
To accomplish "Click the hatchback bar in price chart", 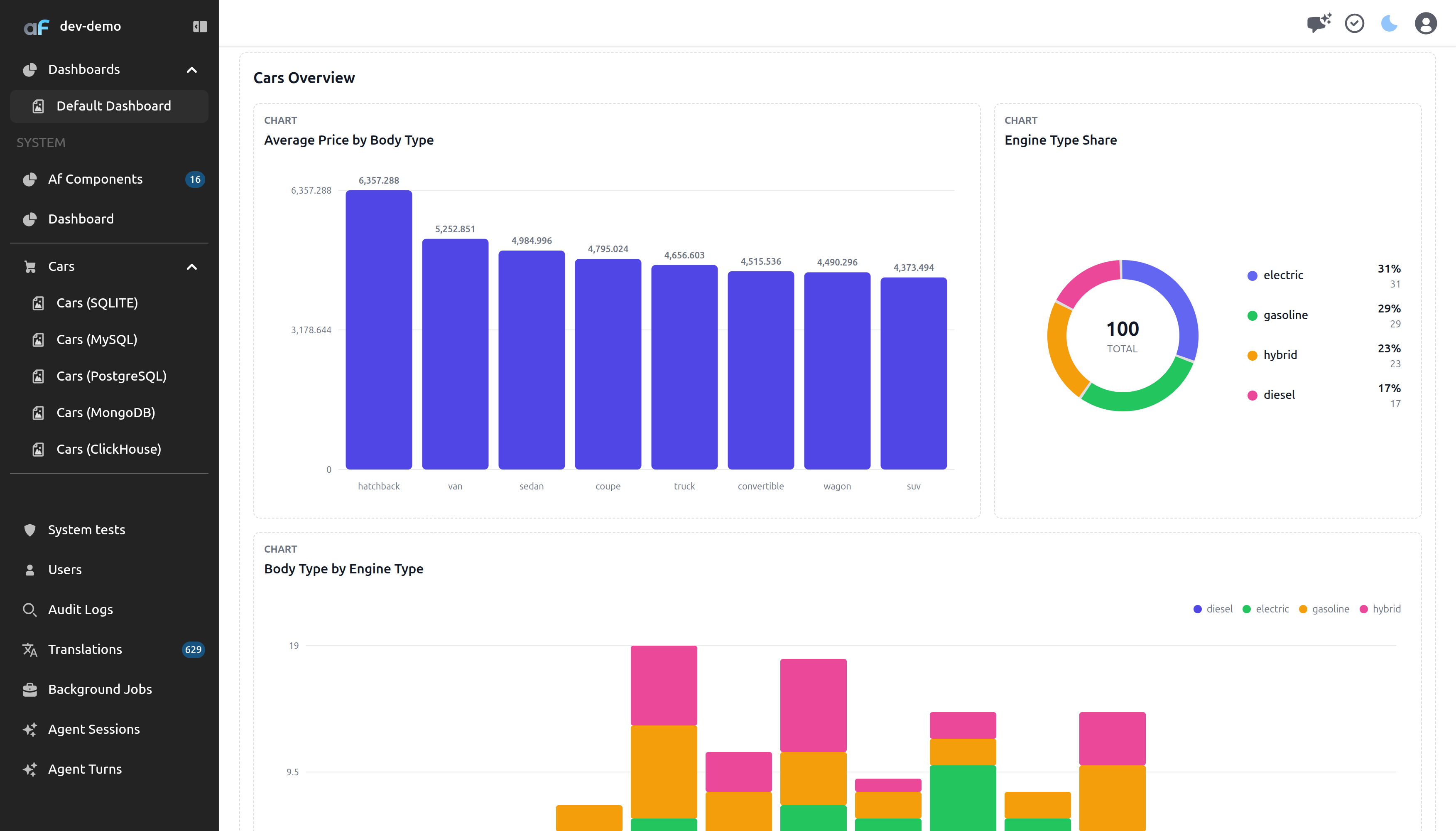I will pos(379,330).
